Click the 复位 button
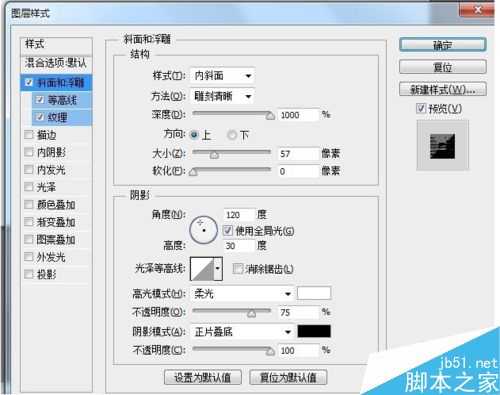 [x=442, y=67]
